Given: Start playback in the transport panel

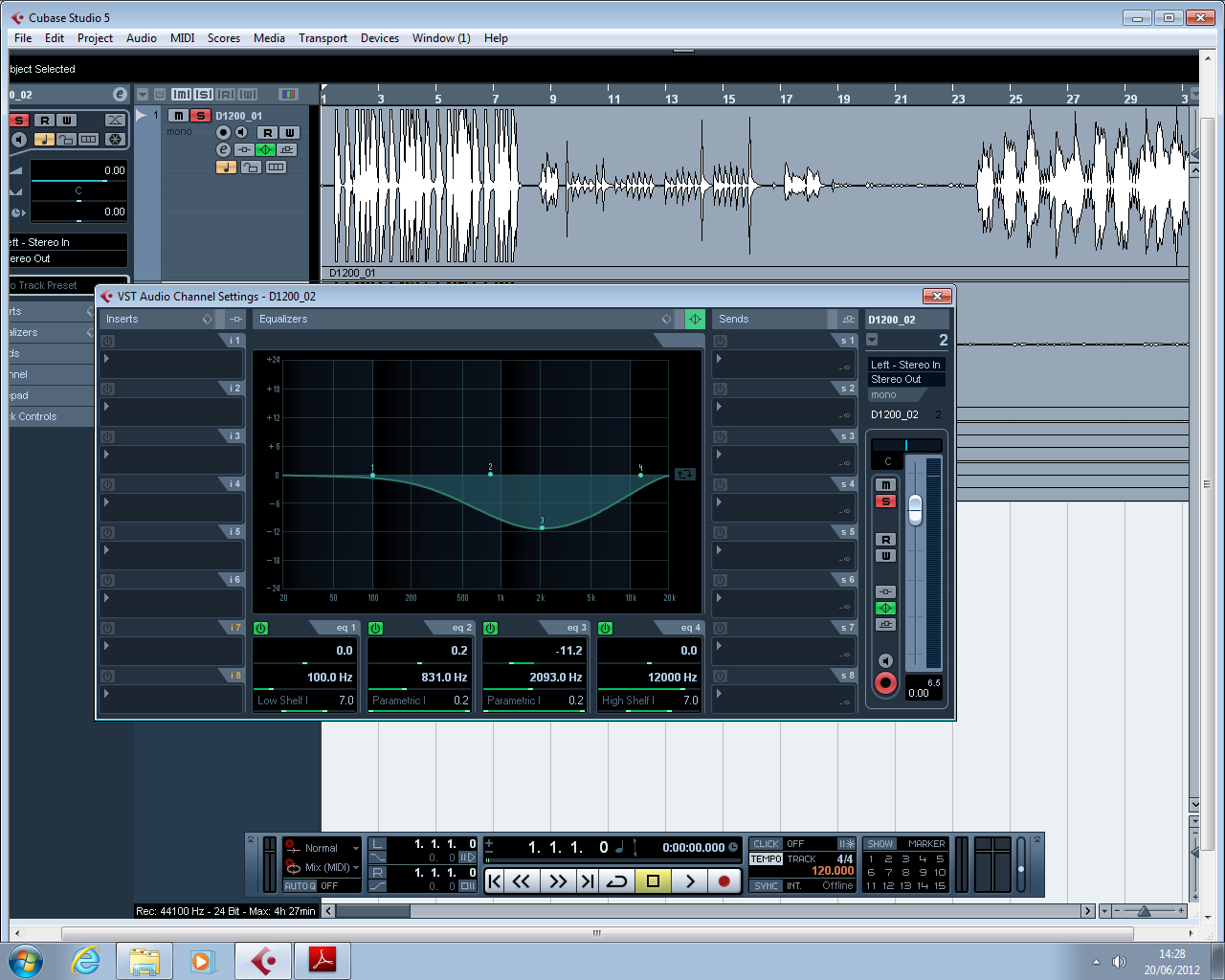Looking at the screenshot, I should [x=690, y=881].
